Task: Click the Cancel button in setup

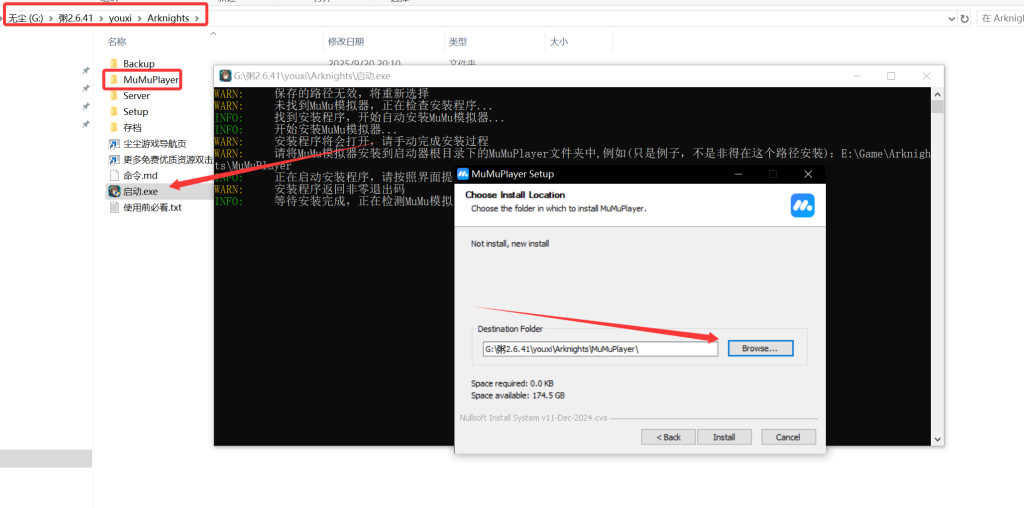Action: click(x=788, y=437)
